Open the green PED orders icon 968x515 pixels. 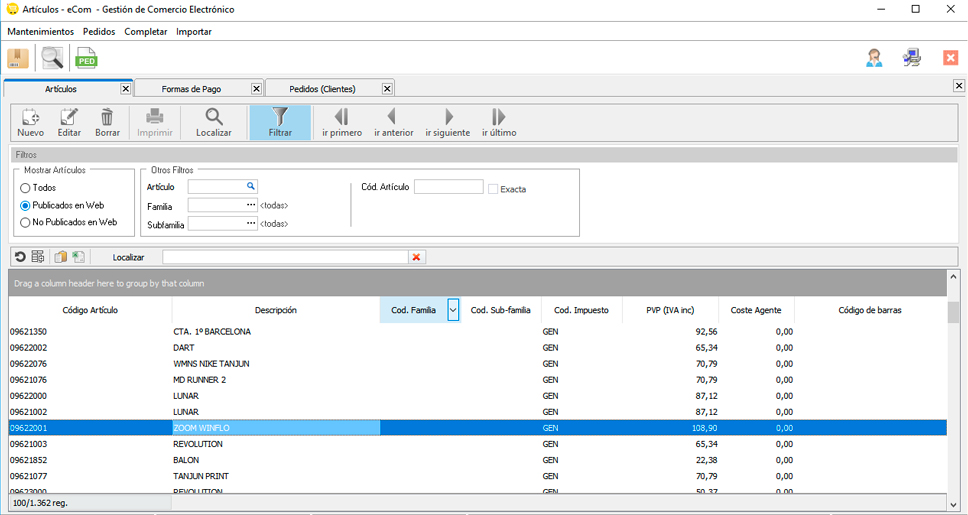tap(86, 57)
